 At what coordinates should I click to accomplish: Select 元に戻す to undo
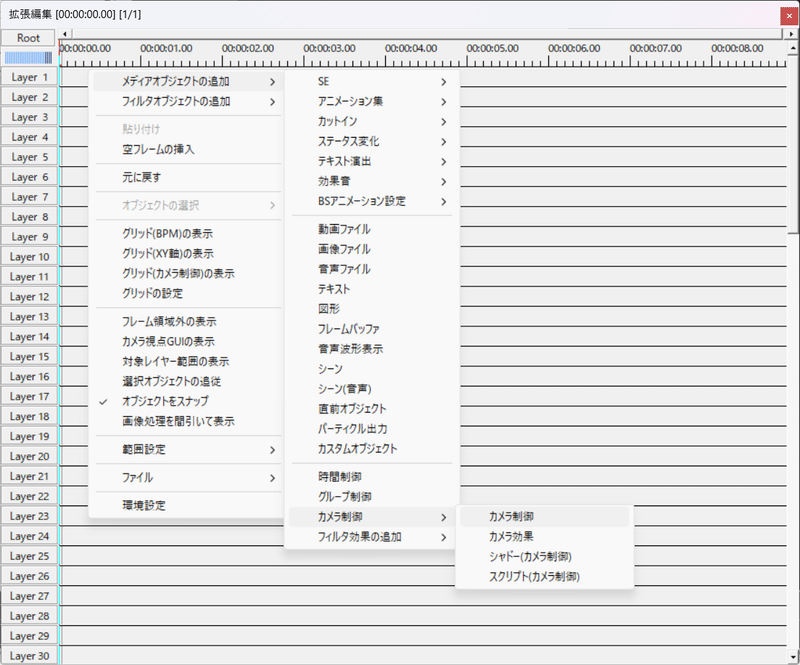coord(187,178)
